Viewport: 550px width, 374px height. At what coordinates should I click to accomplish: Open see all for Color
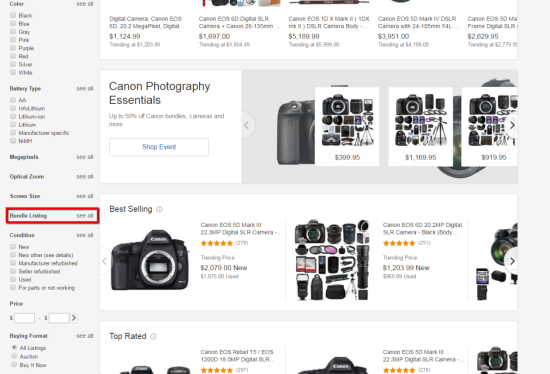click(x=85, y=4)
